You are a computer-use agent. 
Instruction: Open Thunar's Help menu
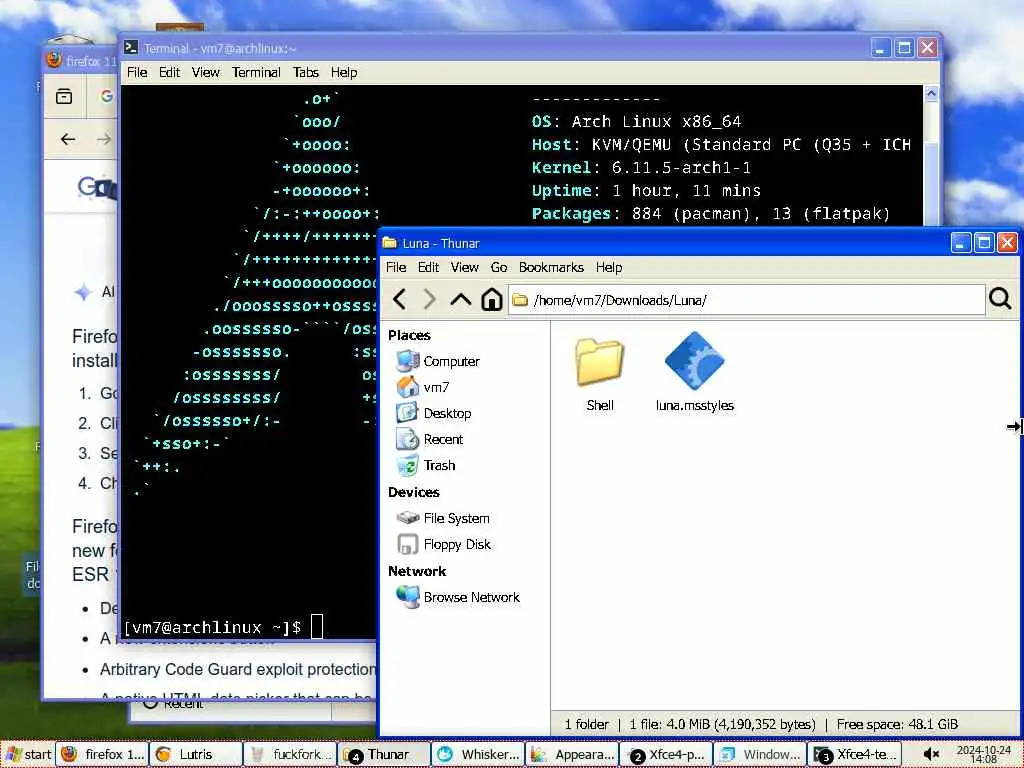tap(609, 267)
